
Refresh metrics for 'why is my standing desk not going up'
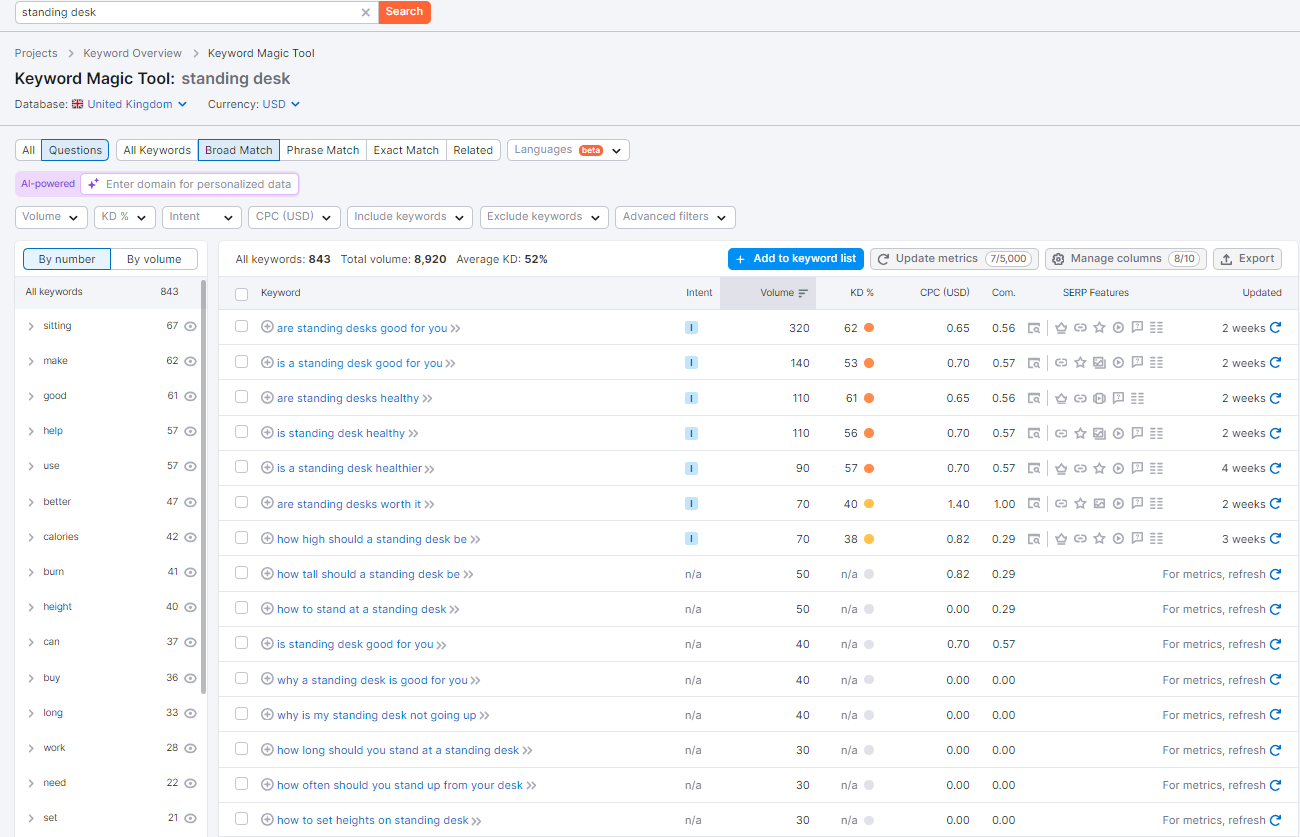point(1275,715)
